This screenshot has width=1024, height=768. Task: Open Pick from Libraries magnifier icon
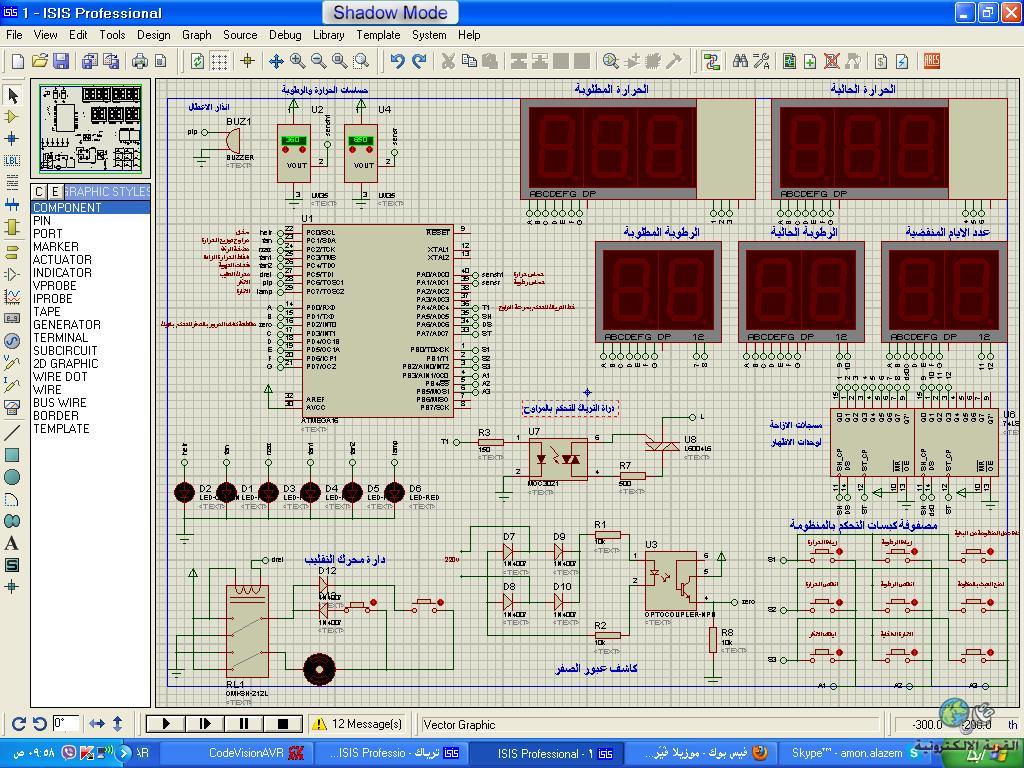coord(611,61)
